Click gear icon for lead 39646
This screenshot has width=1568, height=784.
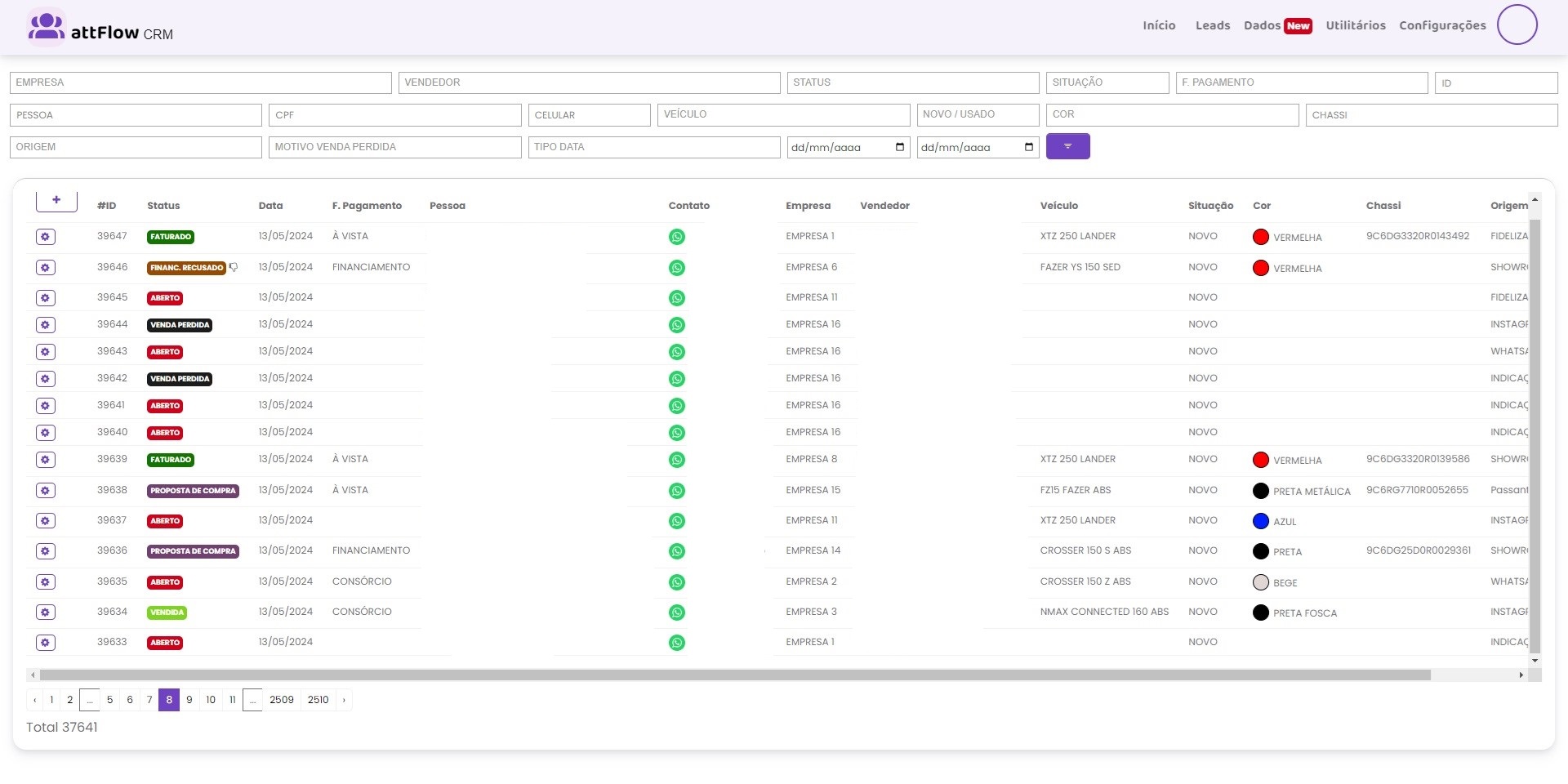pos(46,268)
